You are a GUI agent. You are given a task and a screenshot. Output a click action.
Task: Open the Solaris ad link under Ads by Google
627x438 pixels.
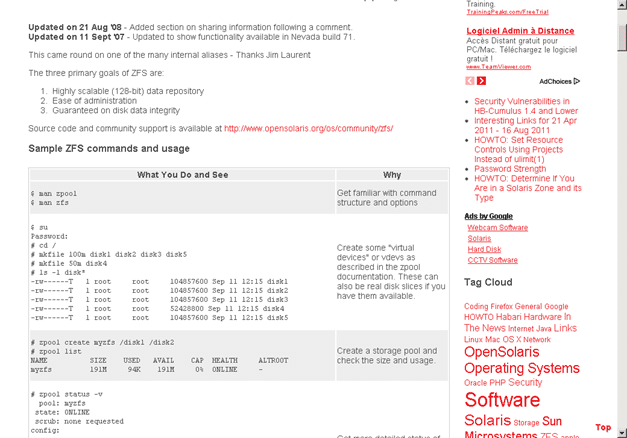tap(479, 238)
